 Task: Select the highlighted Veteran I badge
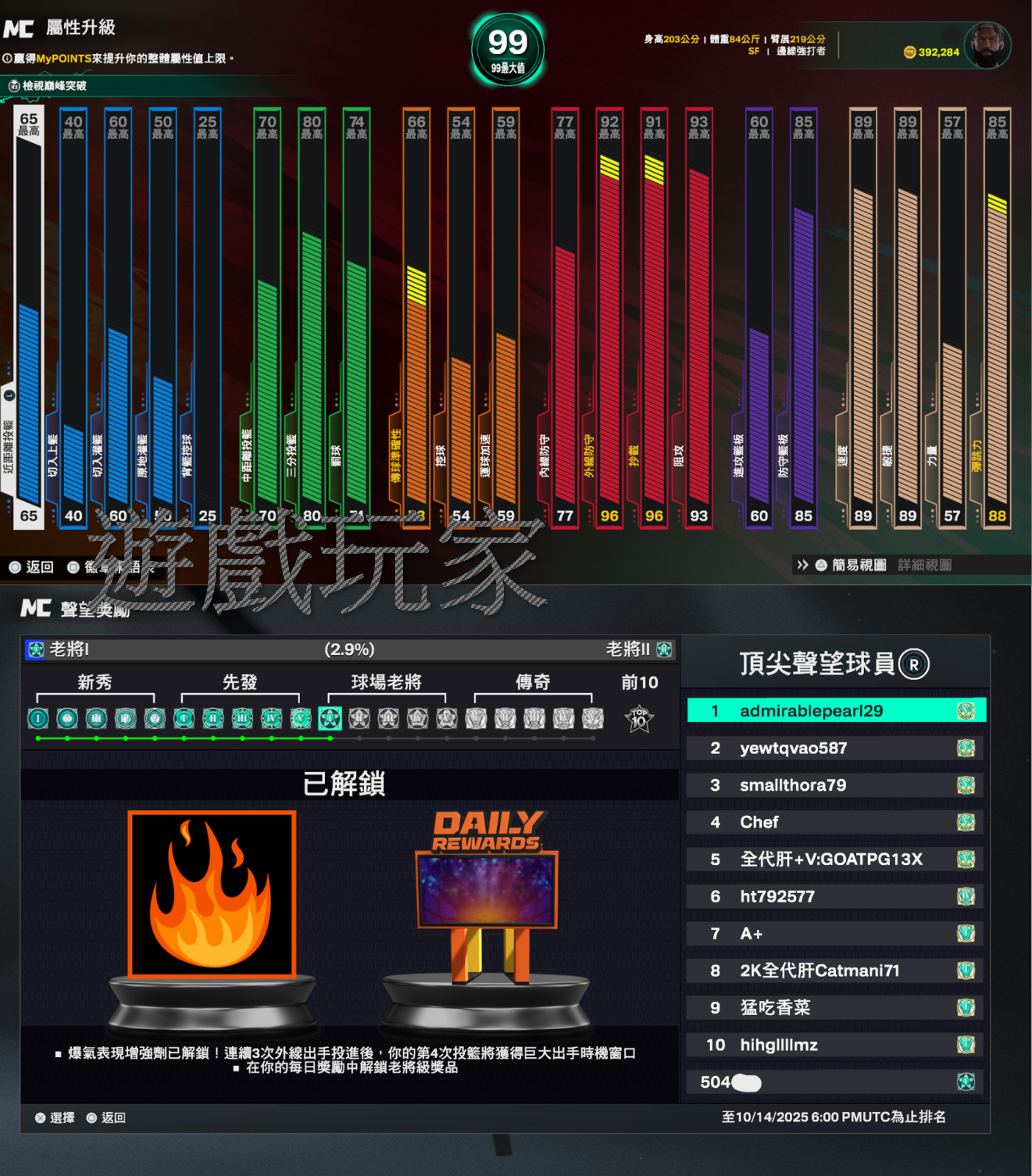[x=330, y=718]
